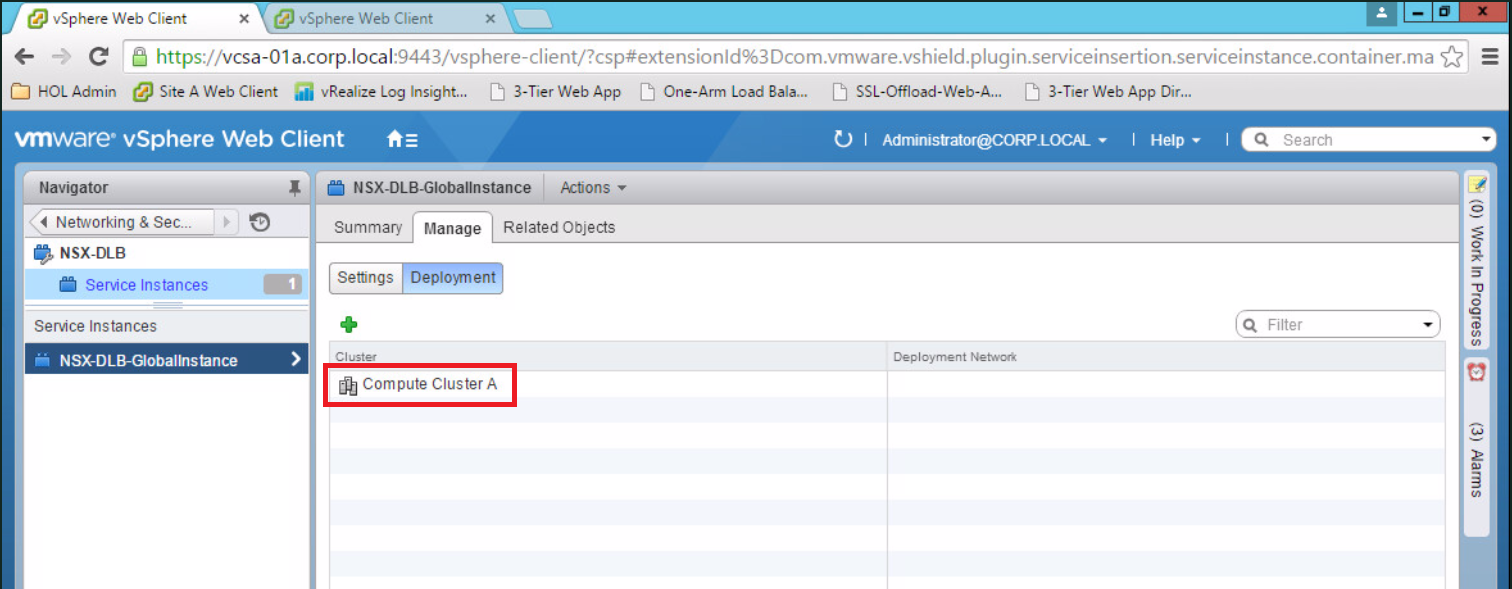Click the Compute Cluster A cluster icon
Viewport: 1512px width, 589px height.
pyautogui.click(x=348, y=385)
